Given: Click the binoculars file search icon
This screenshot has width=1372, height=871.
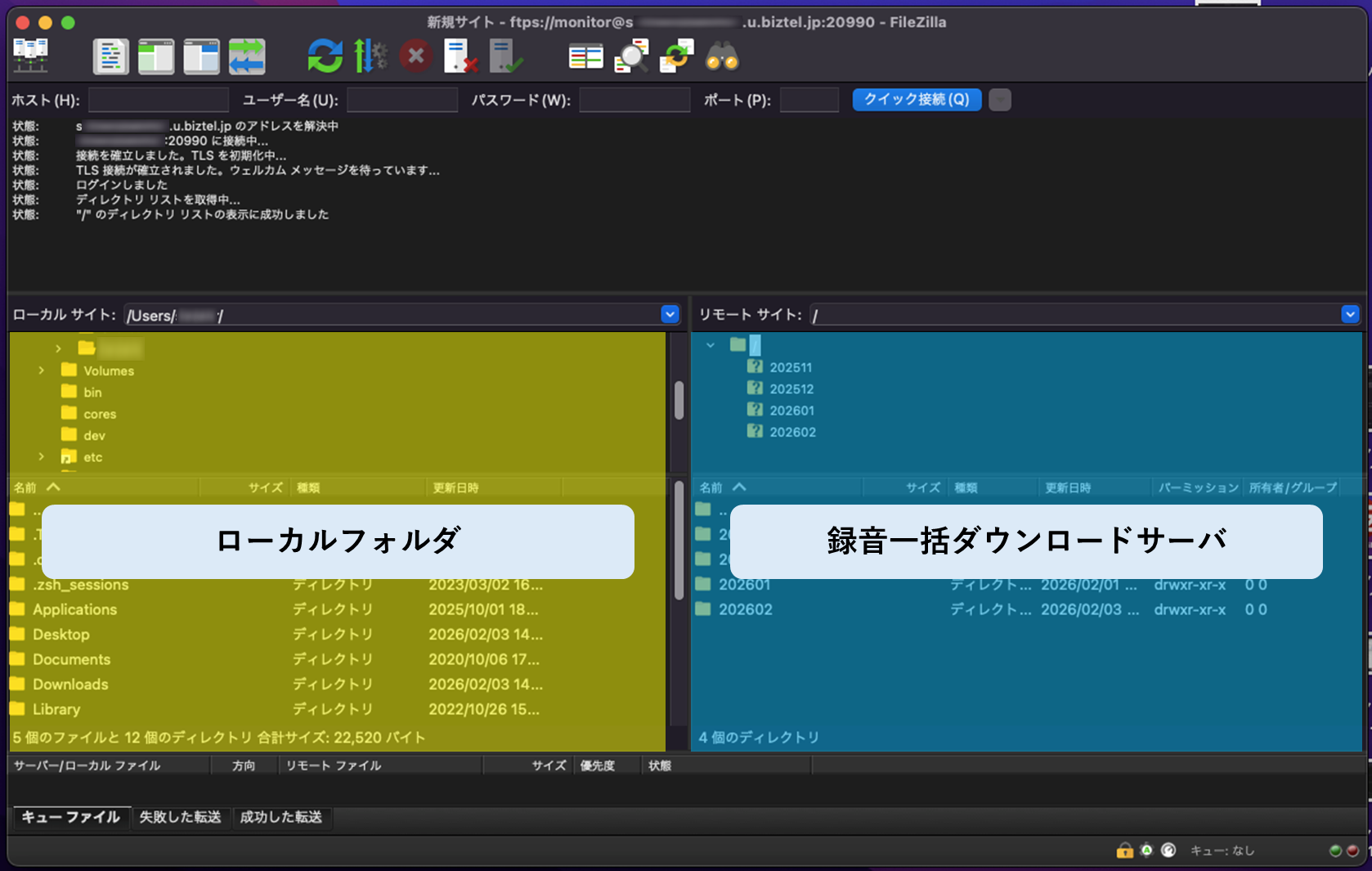Looking at the screenshot, I should (x=722, y=56).
